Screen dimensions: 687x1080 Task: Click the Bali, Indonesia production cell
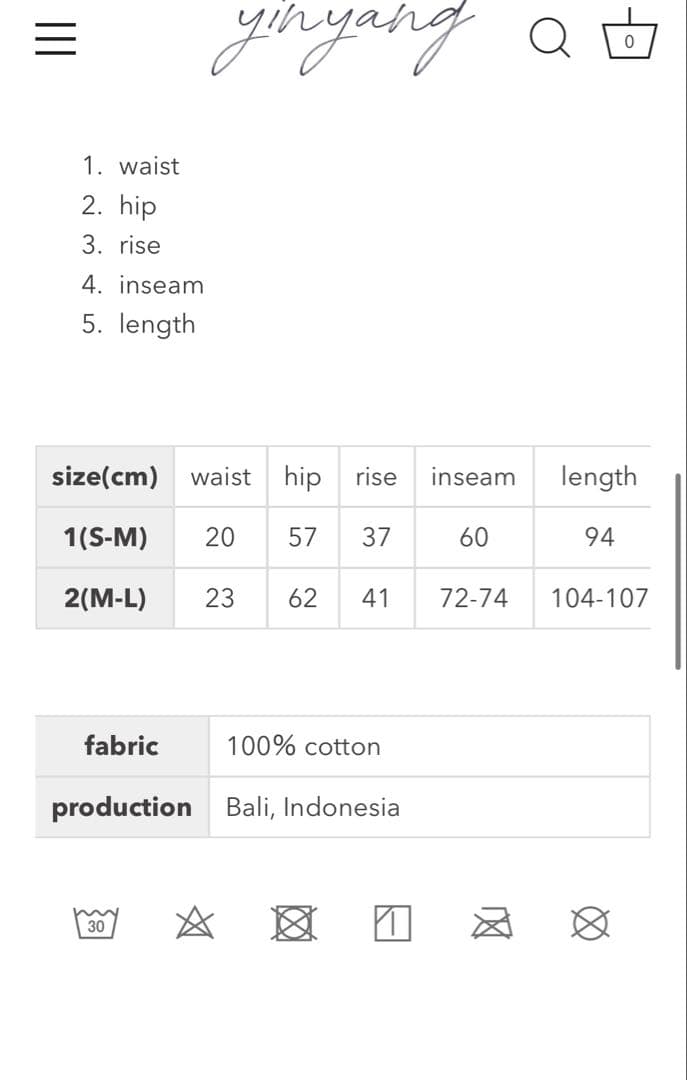[x=313, y=807]
